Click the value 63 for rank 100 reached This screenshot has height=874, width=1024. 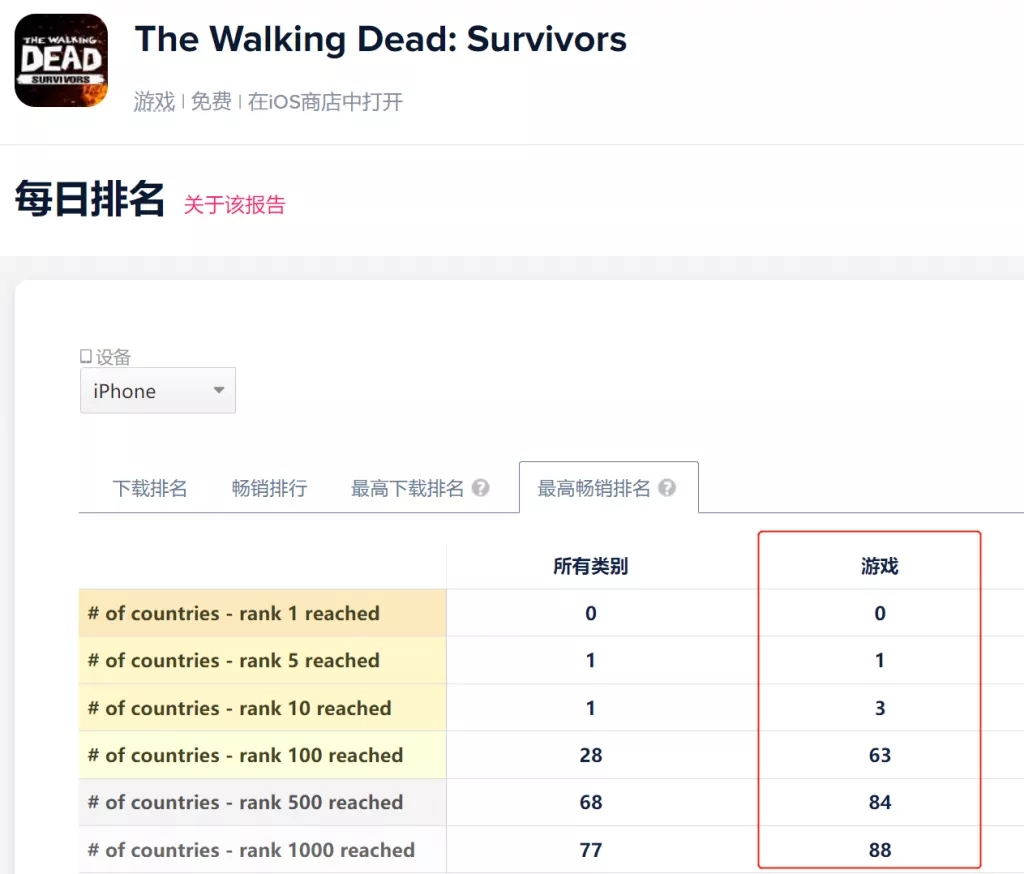tap(880, 755)
